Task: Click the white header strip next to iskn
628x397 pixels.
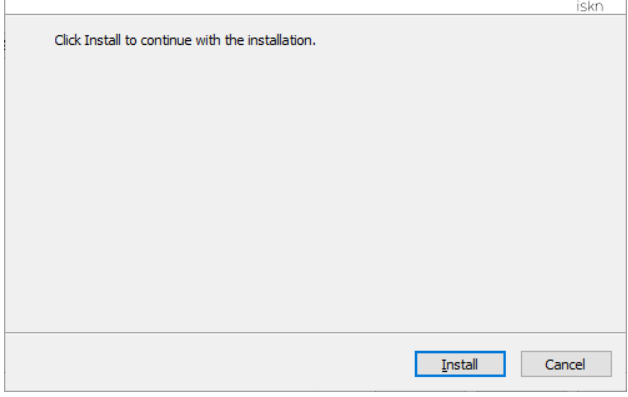Action: tap(288, 6)
